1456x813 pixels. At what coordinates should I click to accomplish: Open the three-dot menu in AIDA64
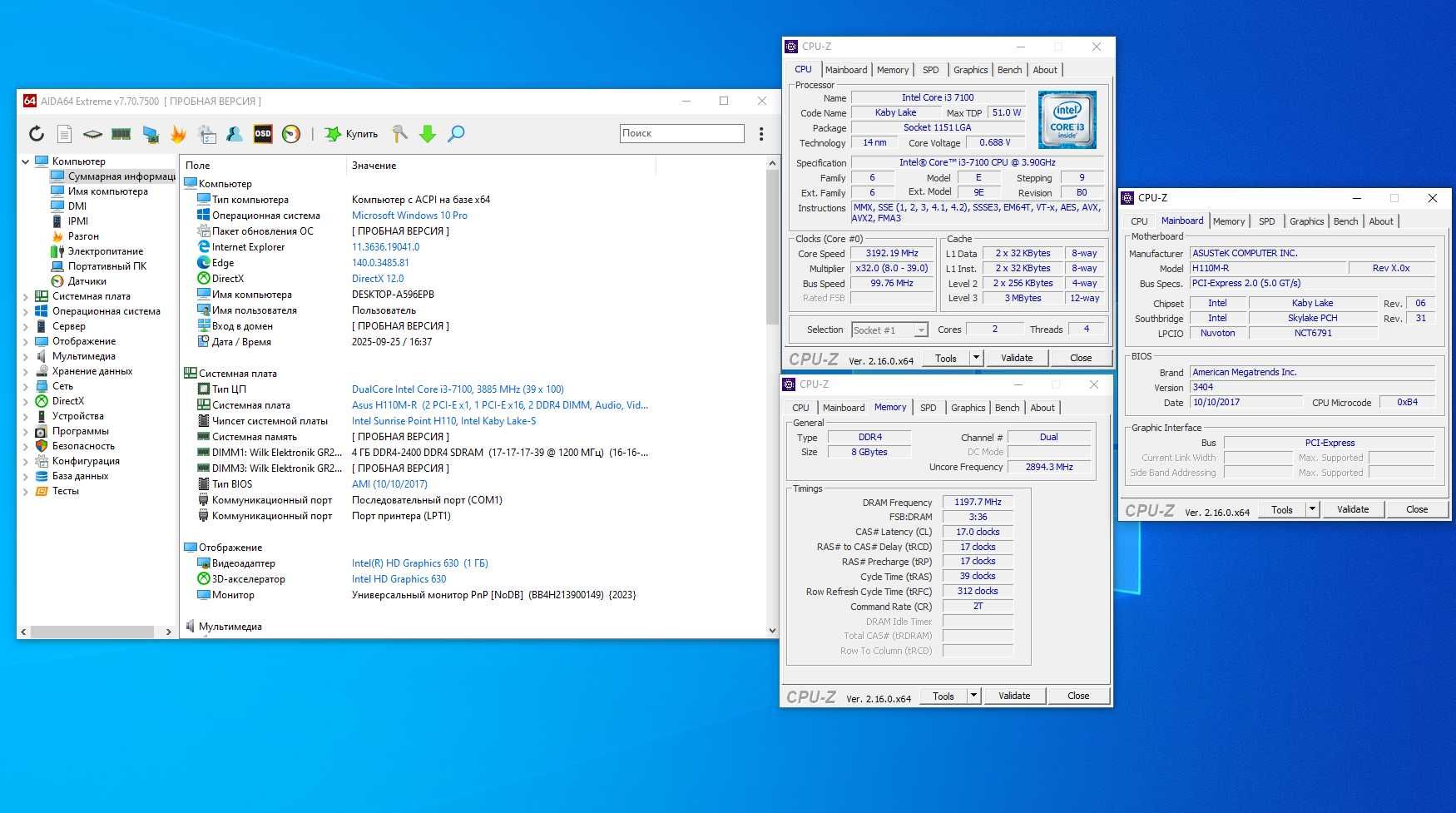(x=761, y=134)
